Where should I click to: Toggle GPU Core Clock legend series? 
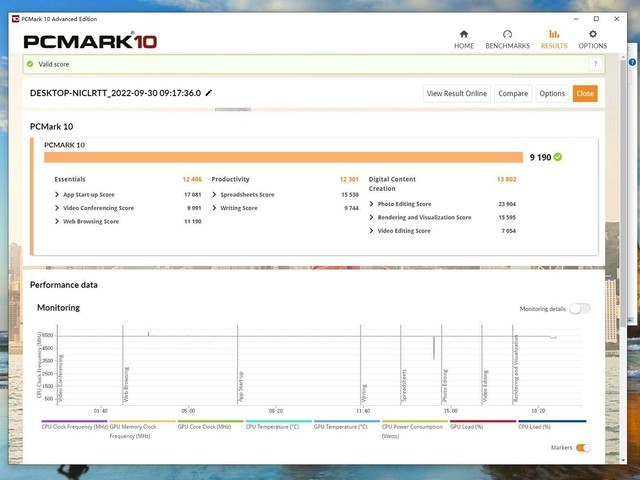(x=211, y=425)
